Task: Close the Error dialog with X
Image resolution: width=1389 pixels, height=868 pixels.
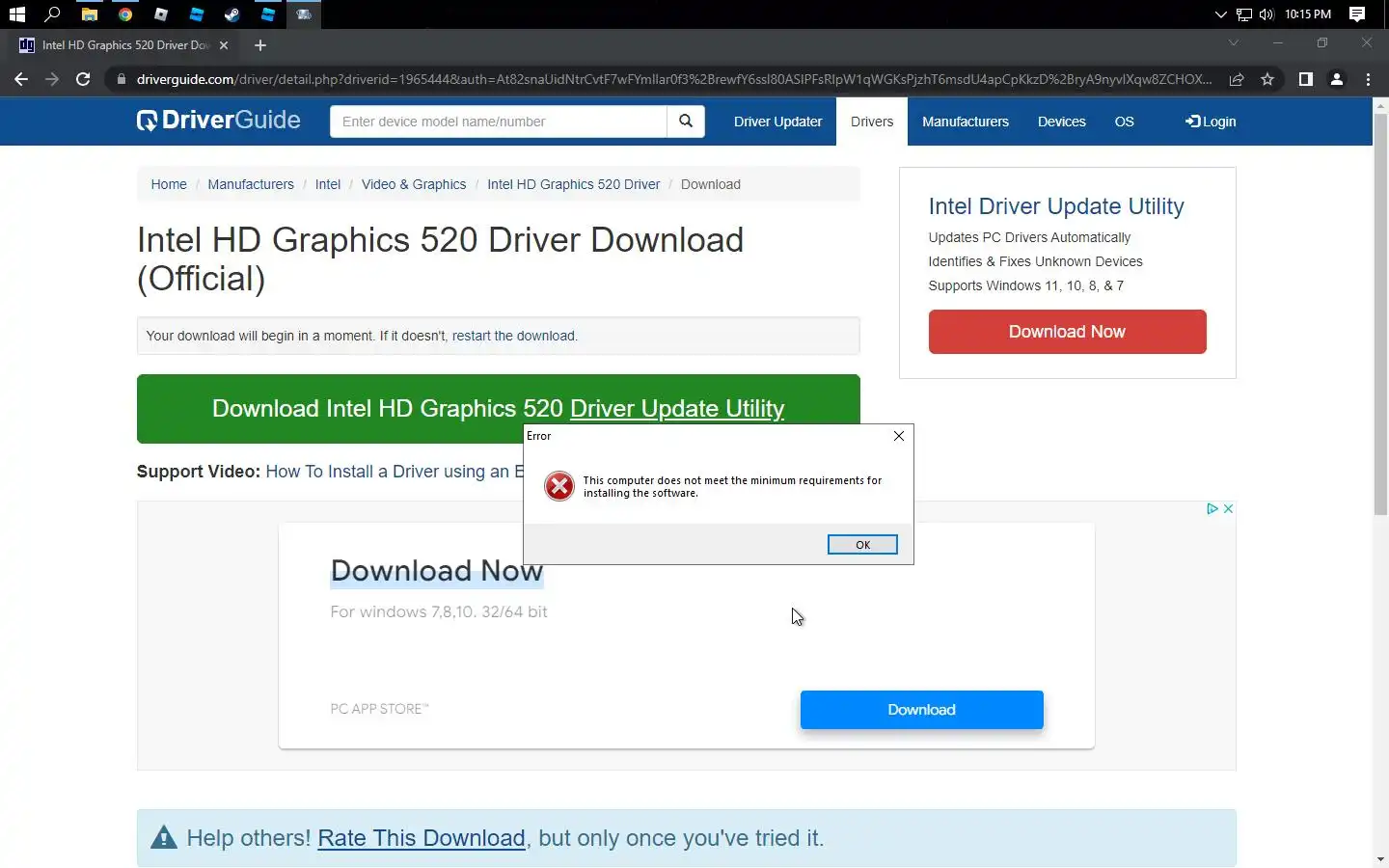Action: pyautogui.click(x=899, y=436)
